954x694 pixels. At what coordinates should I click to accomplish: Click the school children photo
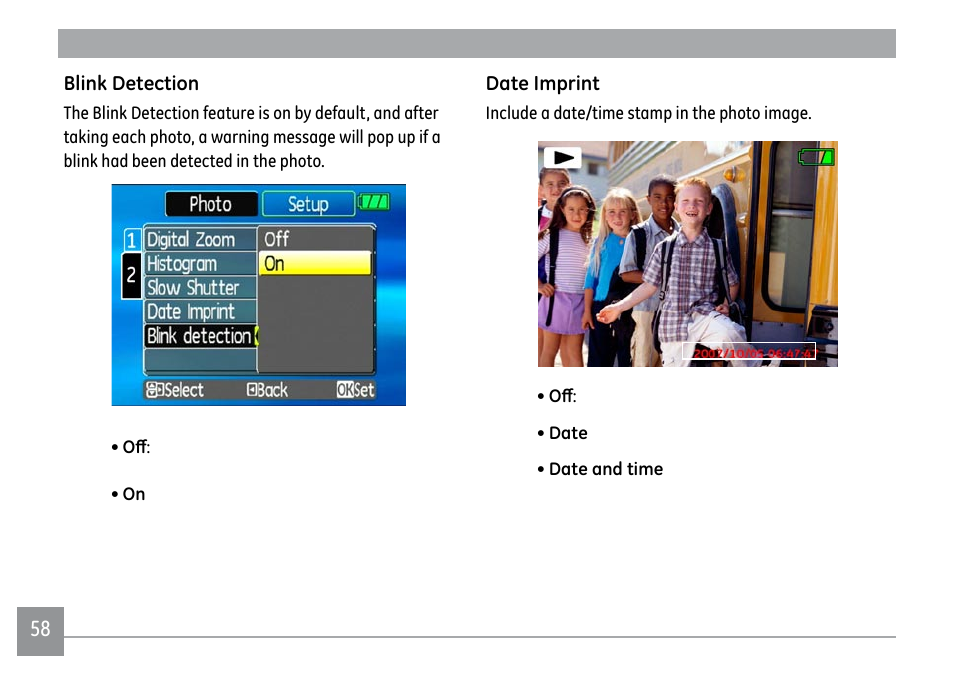688,254
